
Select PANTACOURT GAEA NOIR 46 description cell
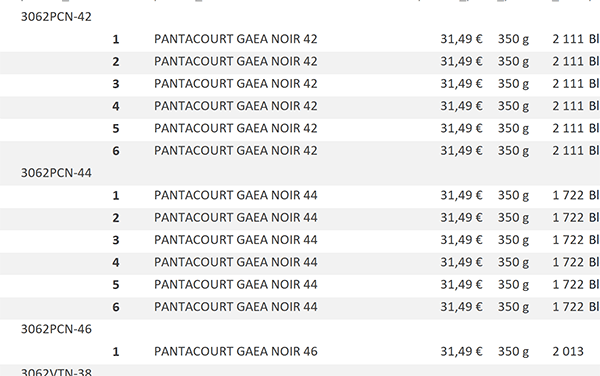click(x=236, y=352)
